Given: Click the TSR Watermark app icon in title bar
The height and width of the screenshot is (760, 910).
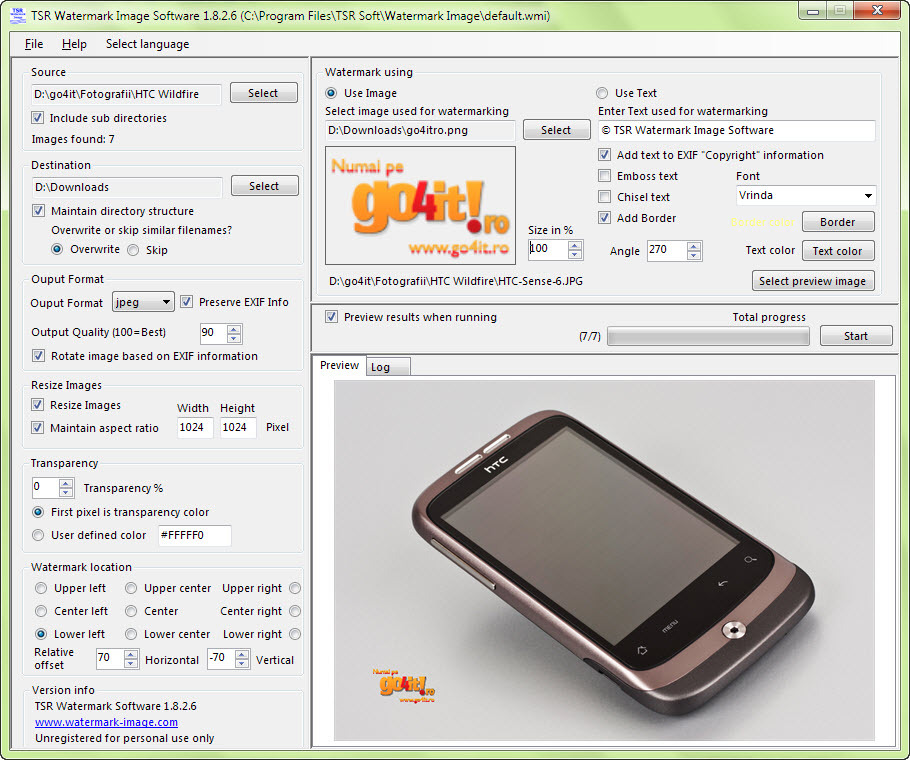Looking at the screenshot, I should pos(18,16).
